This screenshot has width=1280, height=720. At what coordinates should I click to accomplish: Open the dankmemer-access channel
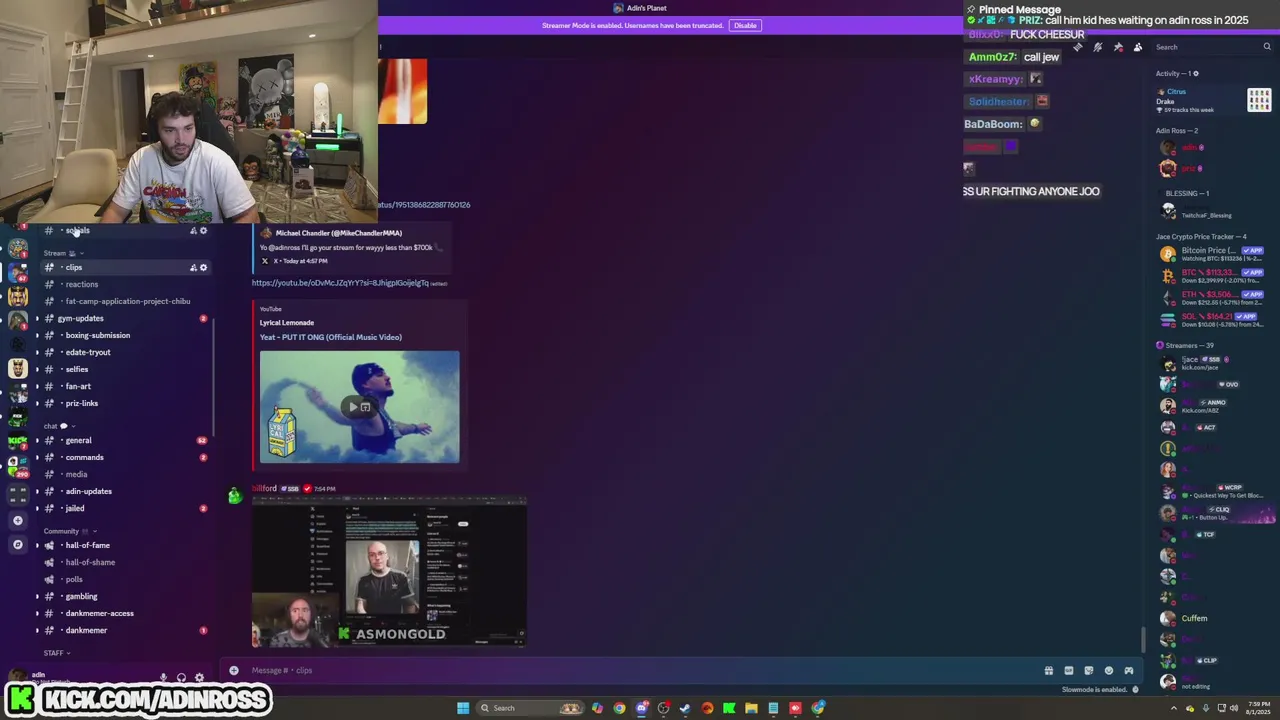(125, 613)
